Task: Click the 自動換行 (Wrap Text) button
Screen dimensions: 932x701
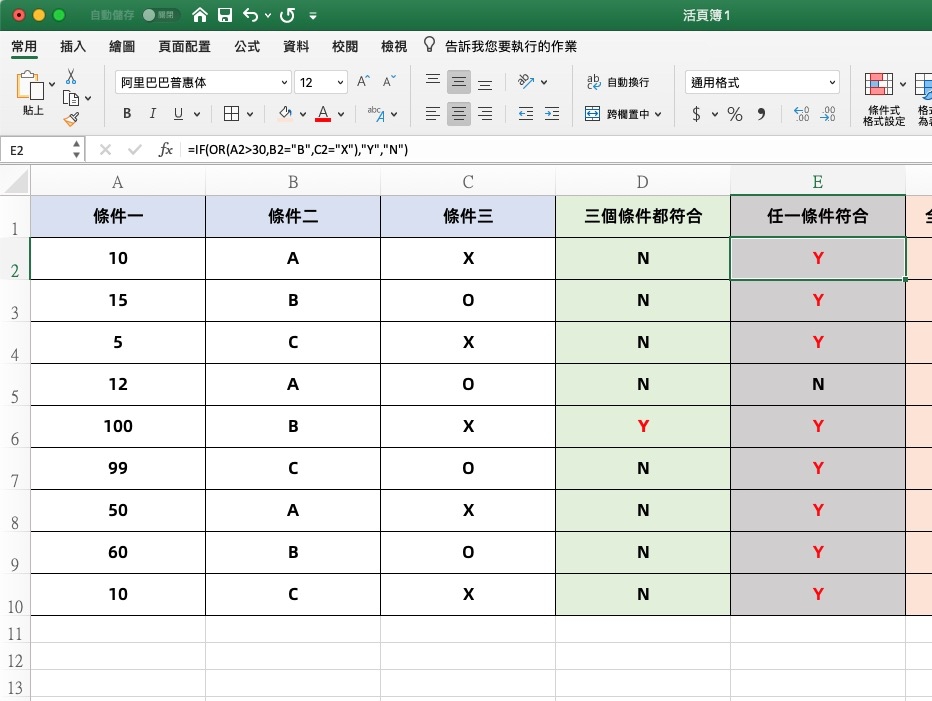Action: (x=618, y=83)
